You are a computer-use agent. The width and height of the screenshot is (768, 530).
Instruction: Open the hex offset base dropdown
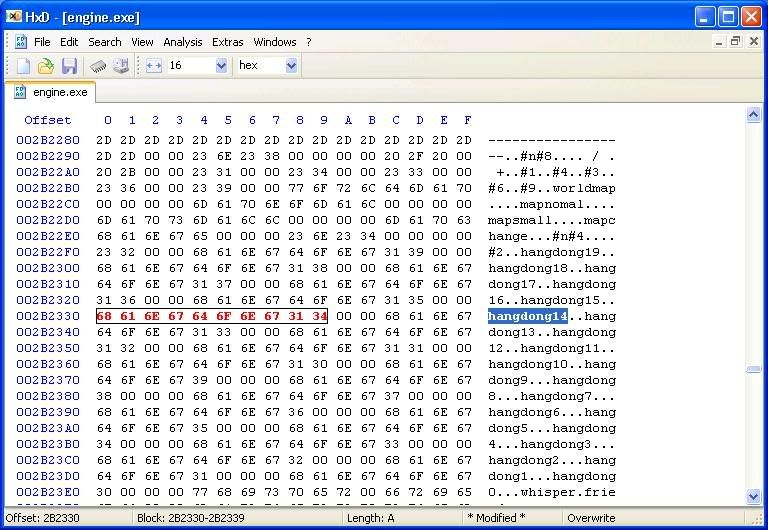point(291,66)
